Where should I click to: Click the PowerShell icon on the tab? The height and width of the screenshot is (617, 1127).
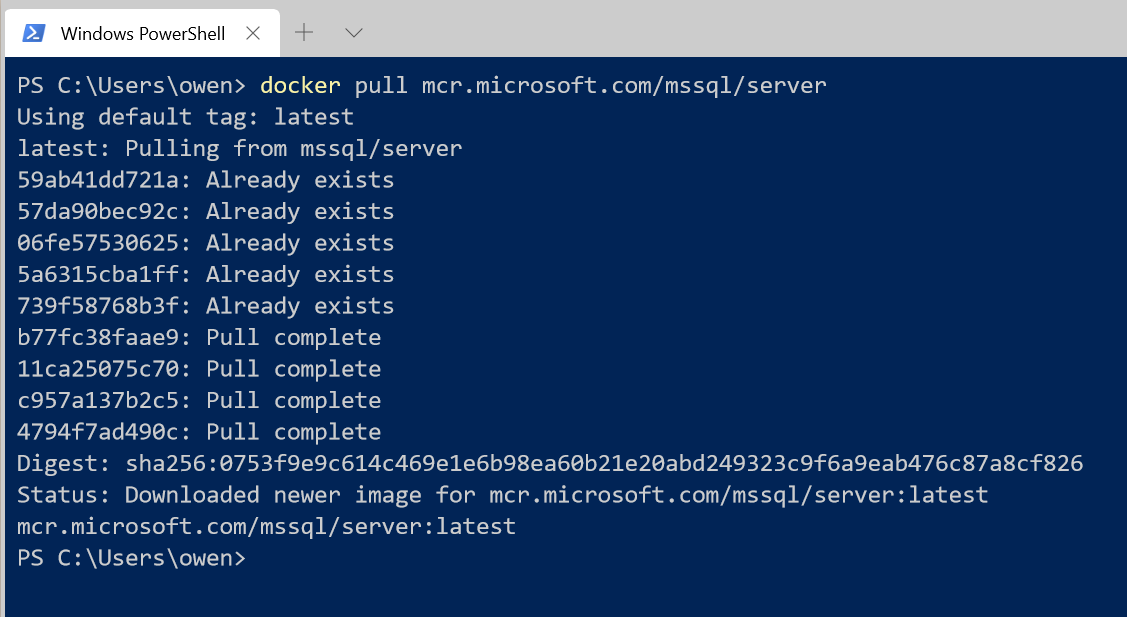pos(33,32)
